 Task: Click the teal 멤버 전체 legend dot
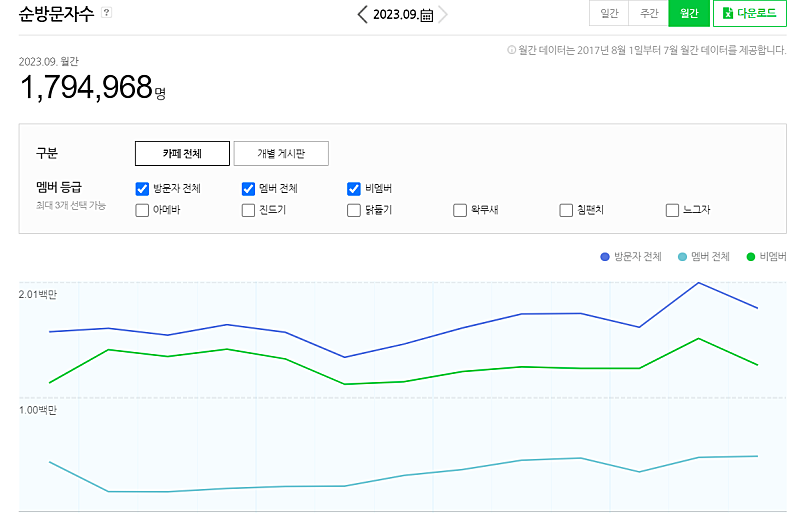click(682, 257)
